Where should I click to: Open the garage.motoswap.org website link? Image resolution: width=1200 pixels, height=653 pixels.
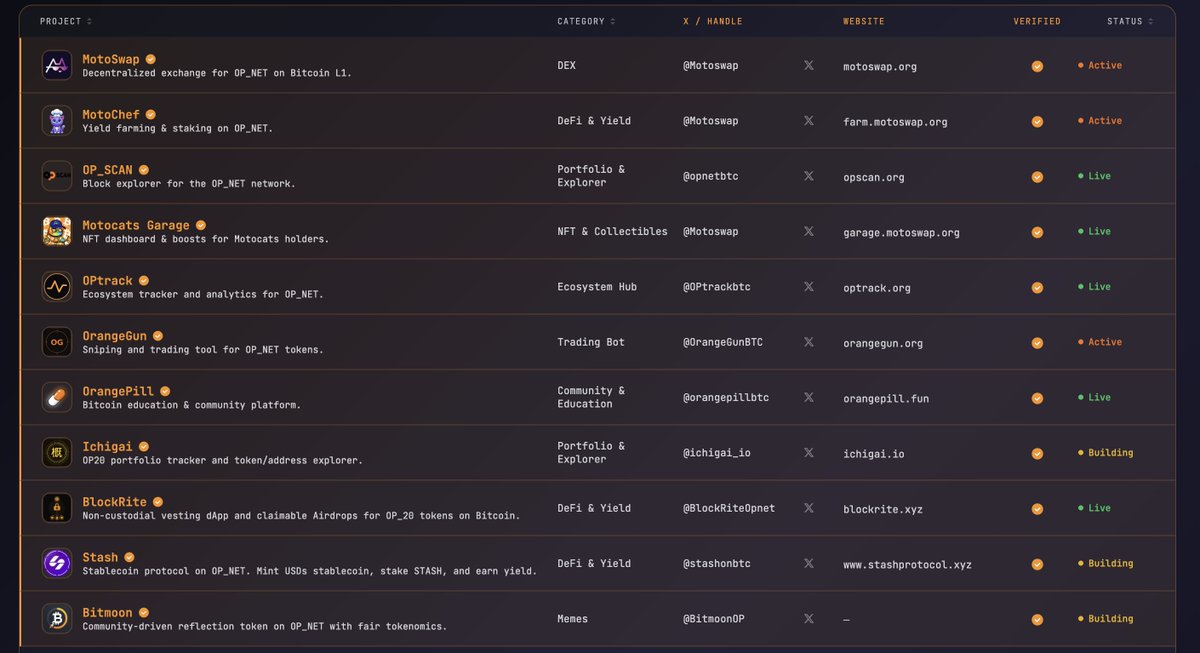[x=901, y=233]
